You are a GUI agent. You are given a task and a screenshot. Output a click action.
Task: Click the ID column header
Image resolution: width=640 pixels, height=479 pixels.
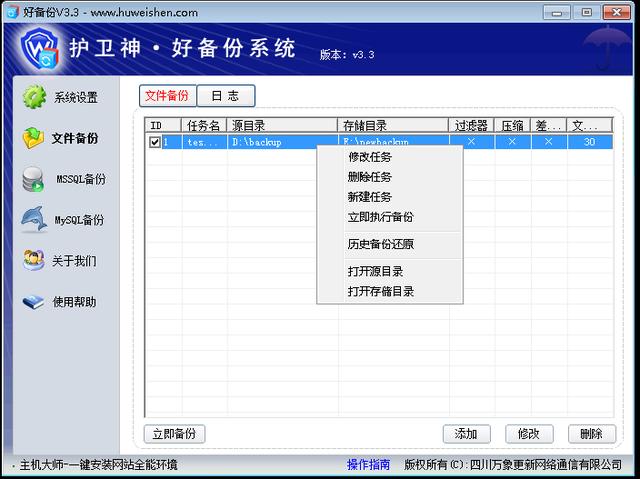[x=163, y=125]
